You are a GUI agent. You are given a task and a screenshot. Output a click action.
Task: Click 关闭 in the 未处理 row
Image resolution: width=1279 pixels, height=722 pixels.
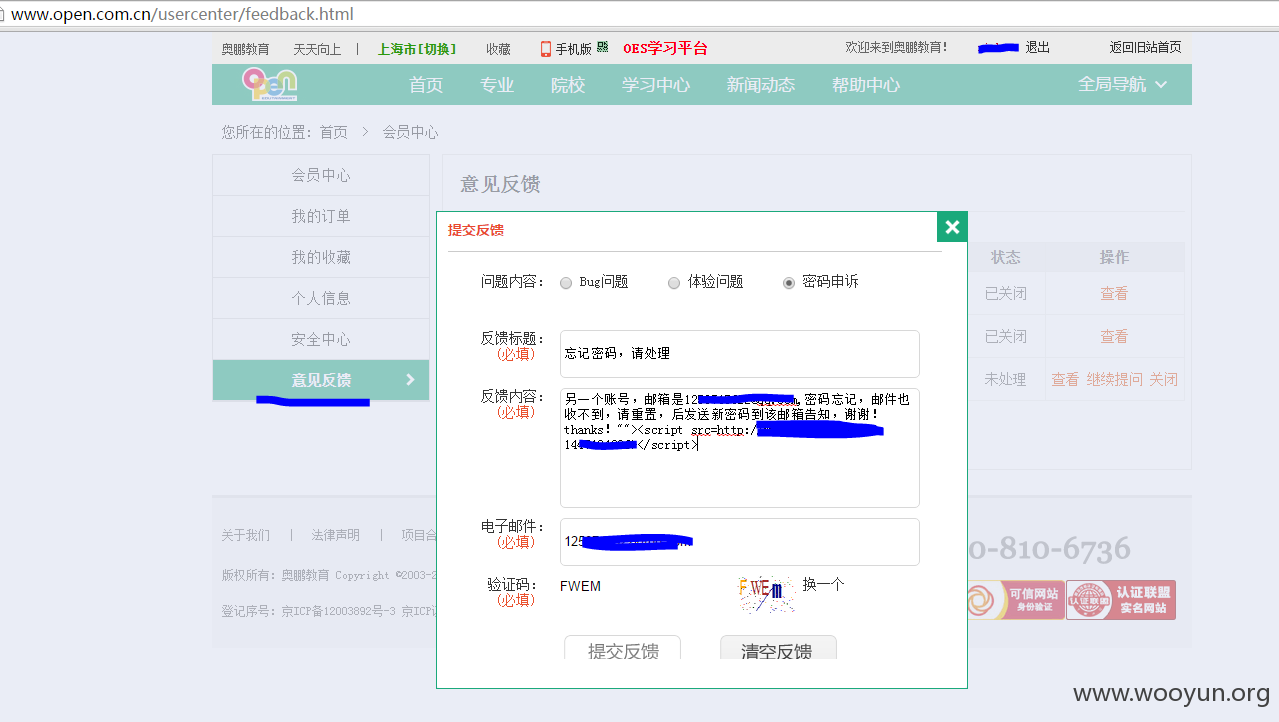click(x=1163, y=380)
